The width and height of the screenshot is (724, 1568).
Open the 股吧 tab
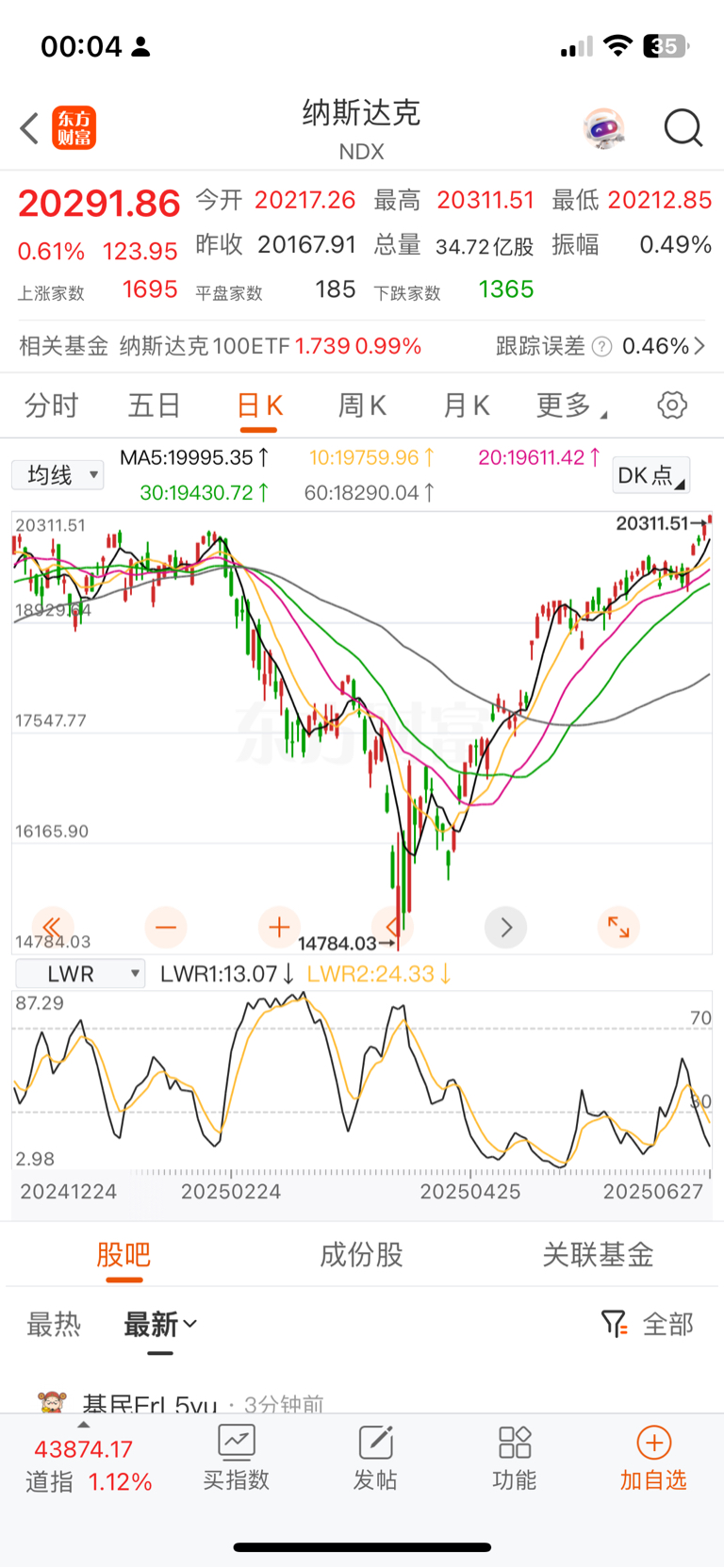[x=123, y=1255]
